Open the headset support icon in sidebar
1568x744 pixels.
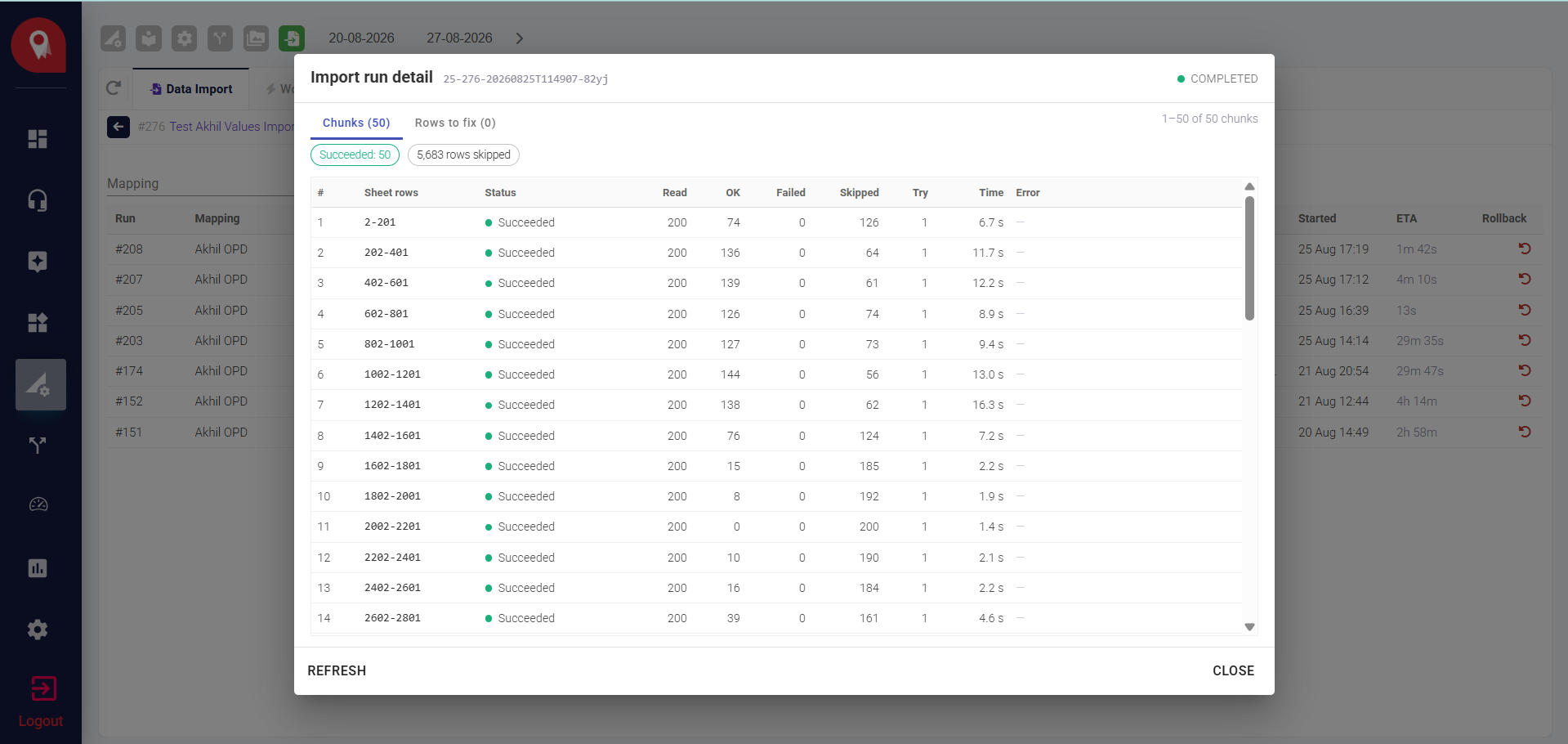pyautogui.click(x=38, y=200)
